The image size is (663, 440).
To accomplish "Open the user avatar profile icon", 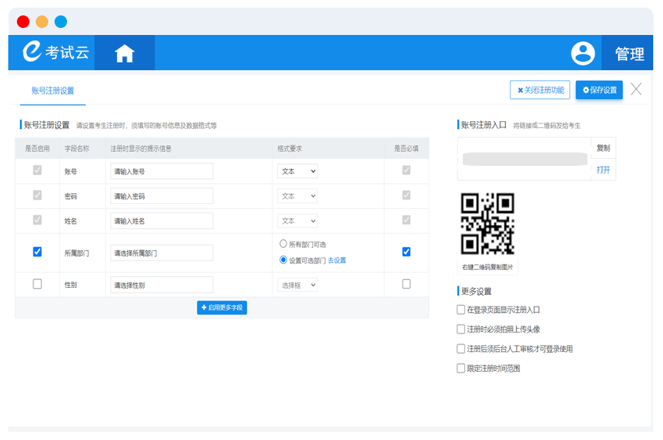I will [582, 54].
